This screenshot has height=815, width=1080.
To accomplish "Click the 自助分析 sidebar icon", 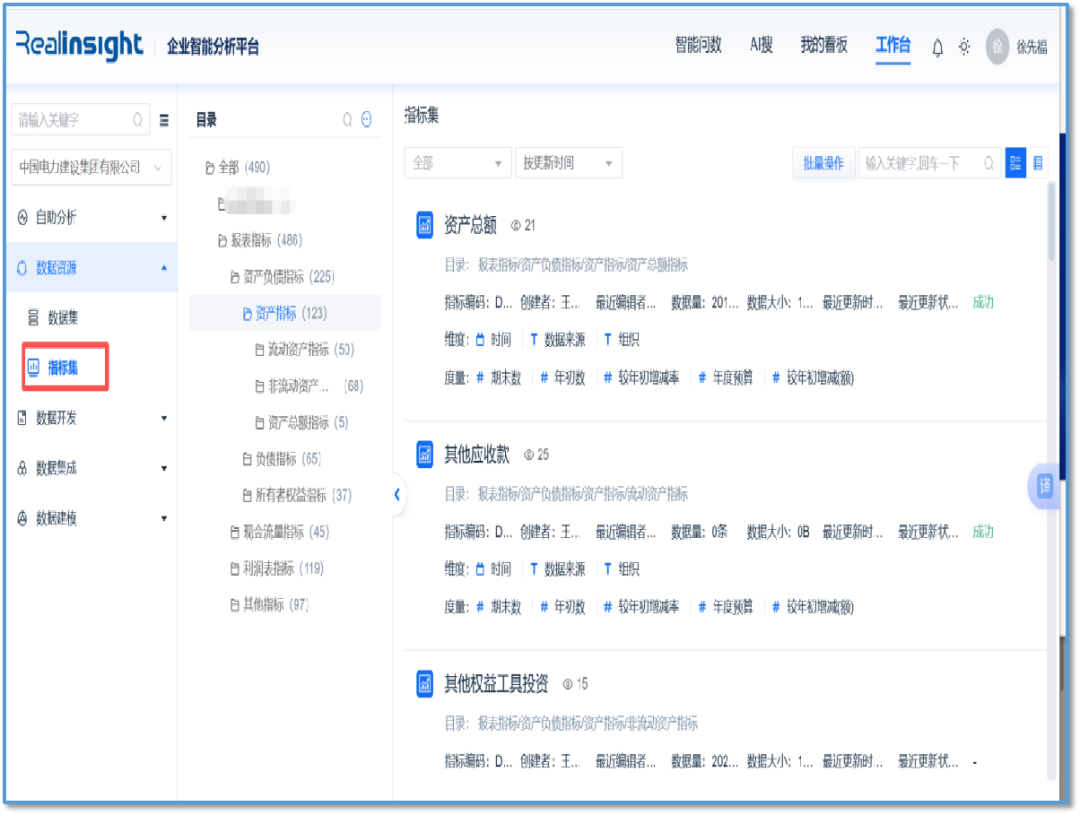I will click(x=22, y=218).
